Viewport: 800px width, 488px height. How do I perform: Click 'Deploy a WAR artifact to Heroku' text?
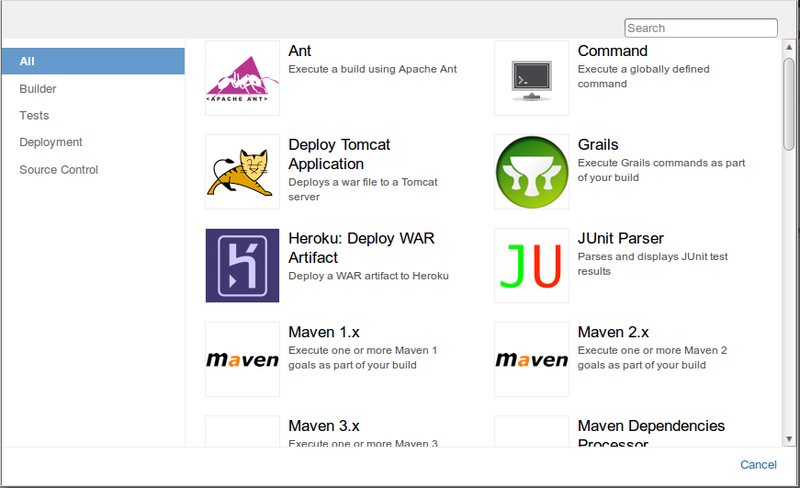(368, 276)
